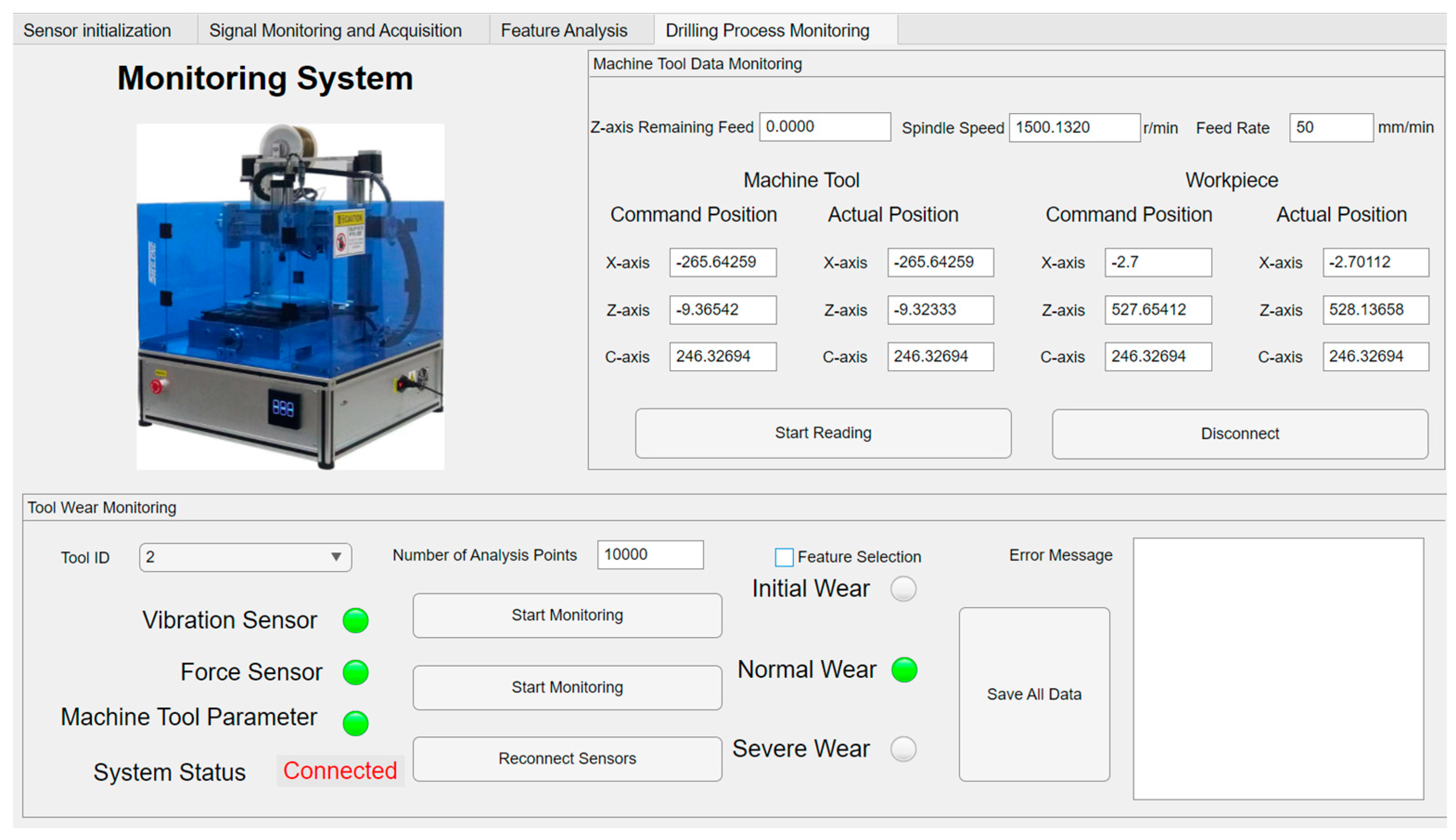The width and height of the screenshot is (1456, 840).
Task: Click the Normal Wear green indicator lamp
Action: 904,669
